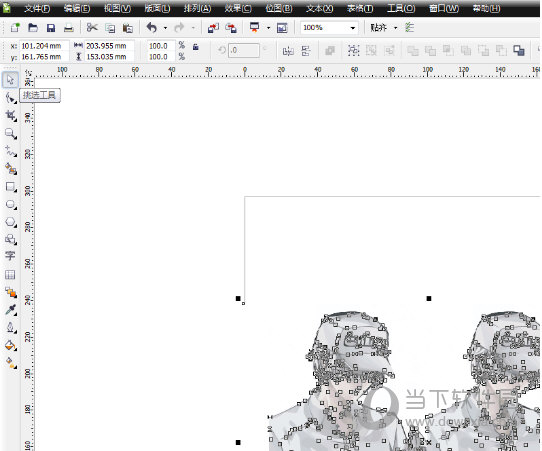Expand the Application launcher dropdown arrow
The width and height of the screenshot is (542, 451).
pos(268,28)
